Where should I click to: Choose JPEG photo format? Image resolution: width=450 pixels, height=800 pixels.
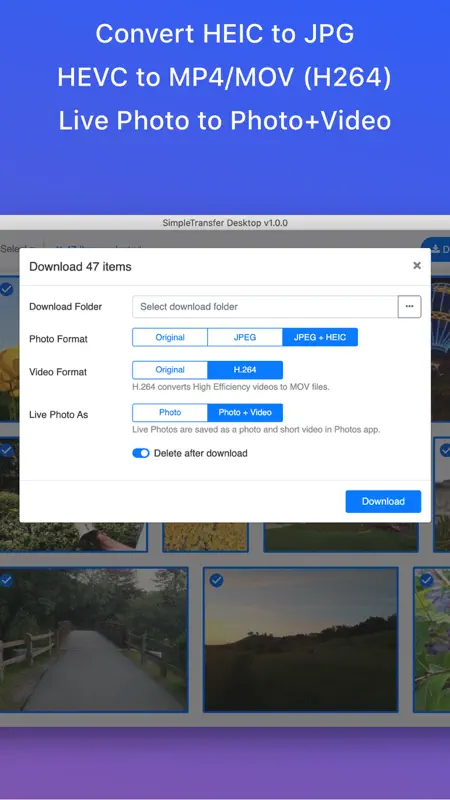pyautogui.click(x=245, y=337)
